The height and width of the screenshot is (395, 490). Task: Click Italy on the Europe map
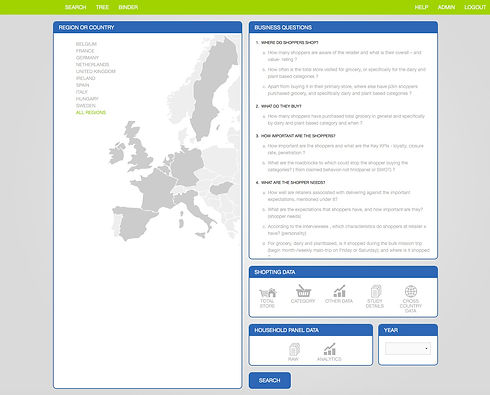coord(193,204)
